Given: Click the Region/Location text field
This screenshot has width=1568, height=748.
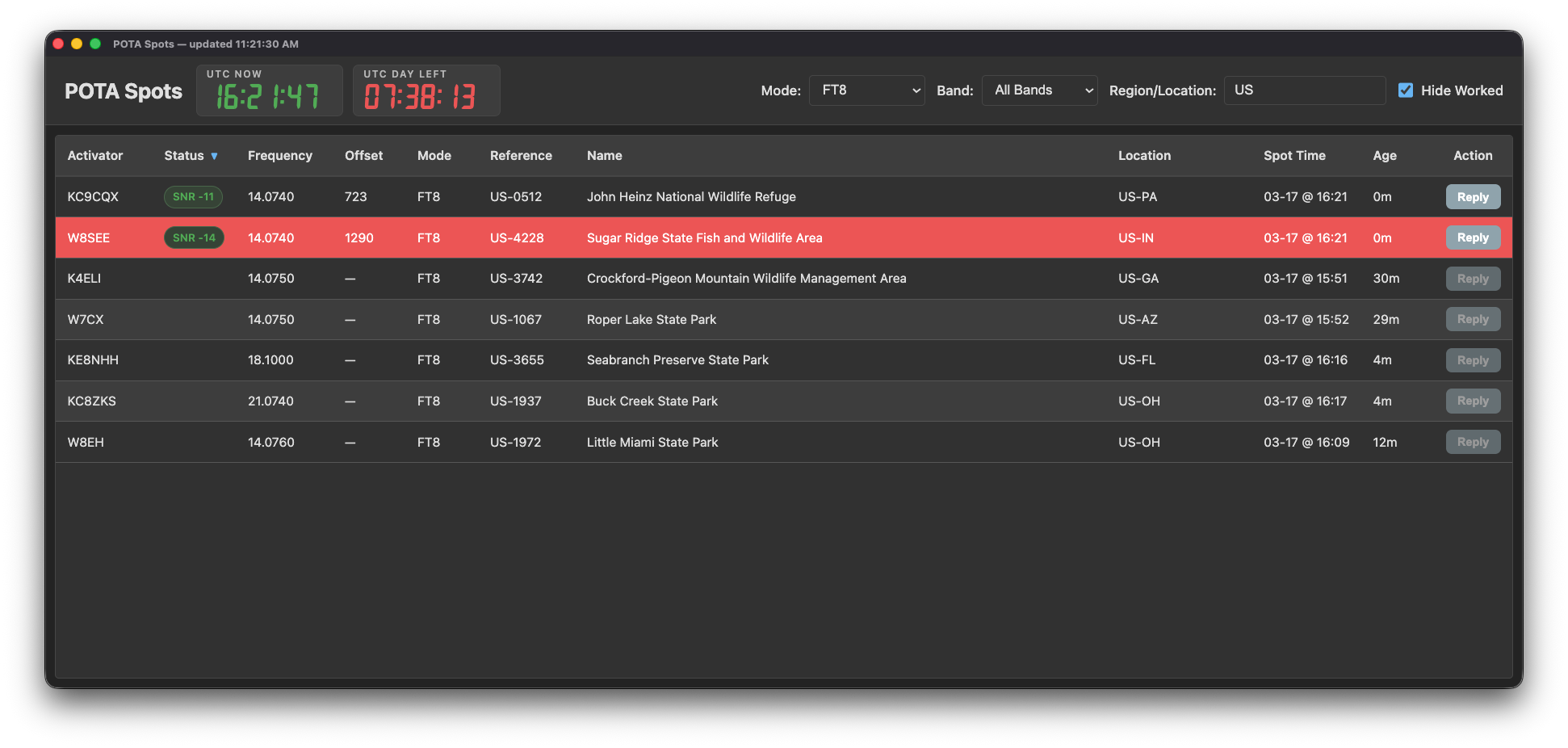Looking at the screenshot, I should [x=1304, y=90].
